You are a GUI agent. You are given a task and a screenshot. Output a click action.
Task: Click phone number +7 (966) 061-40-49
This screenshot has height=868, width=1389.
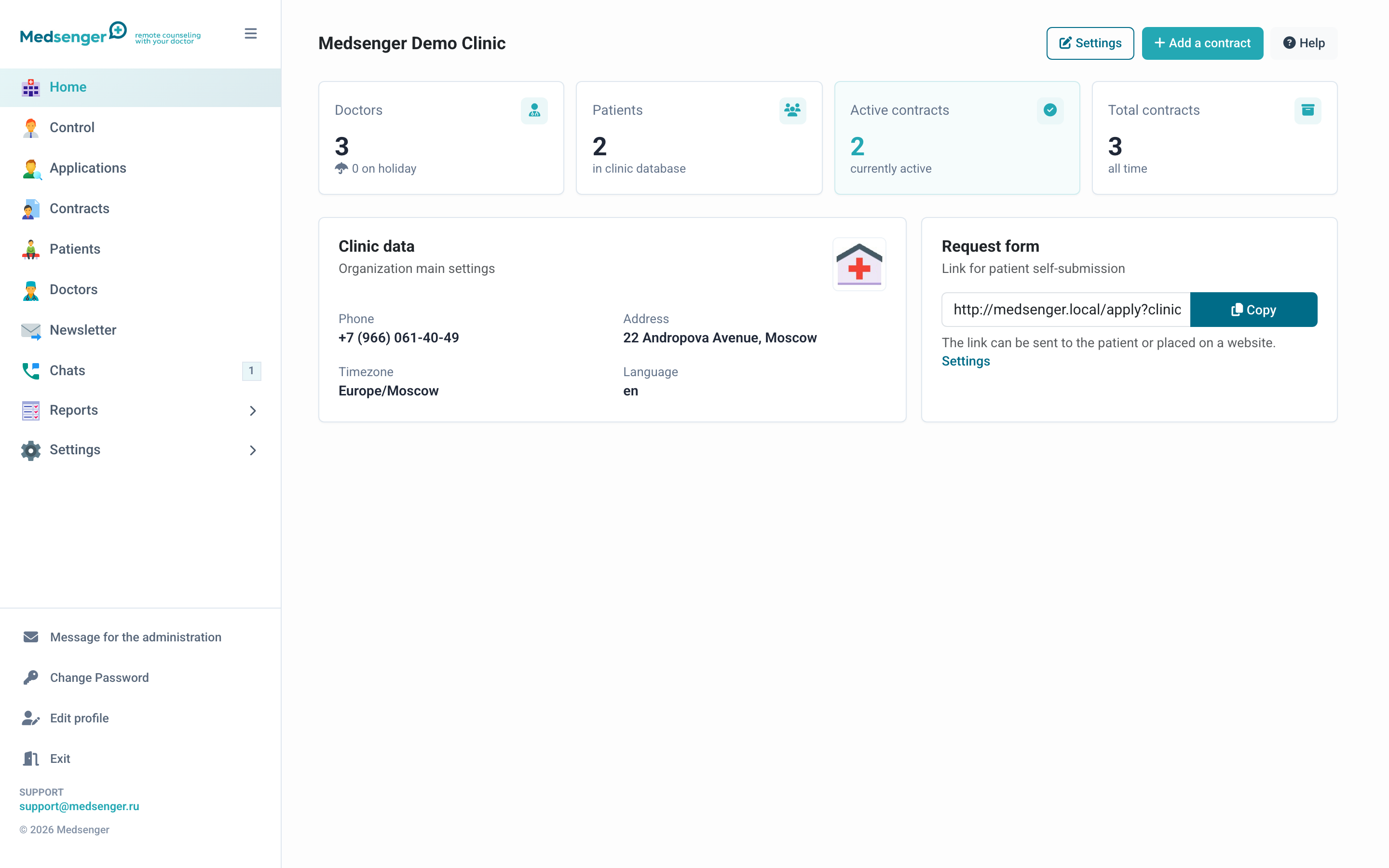(398, 338)
